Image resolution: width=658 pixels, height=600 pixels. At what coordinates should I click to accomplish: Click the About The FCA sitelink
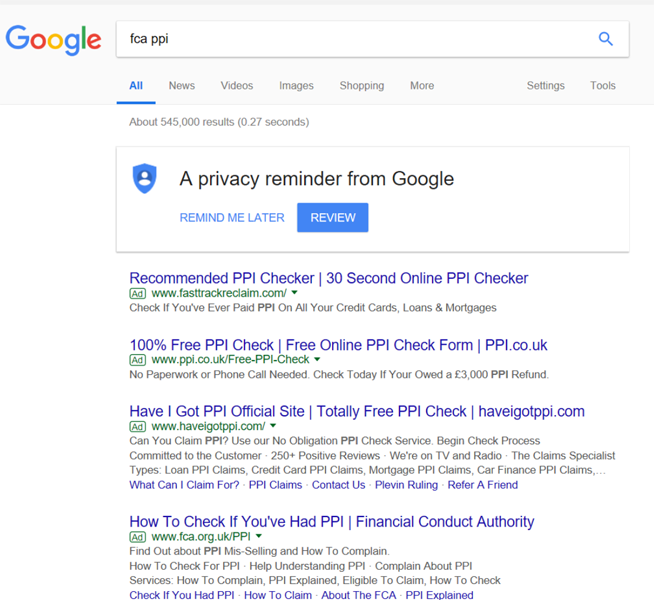coord(358,595)
